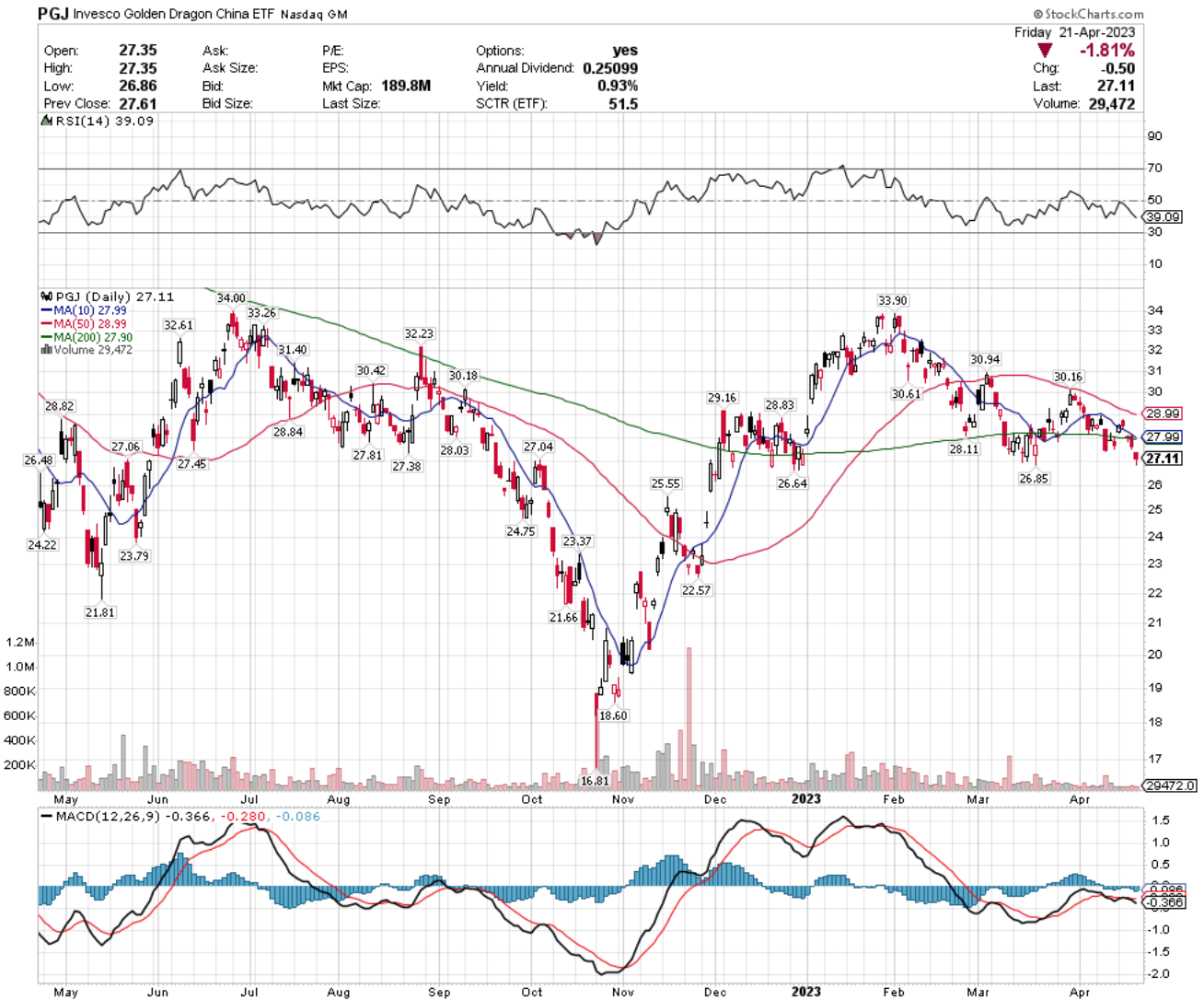Click the 34.00 peak price label
The width and height of the screenshot is (1204, 1000).
click(x=231, y=298)
